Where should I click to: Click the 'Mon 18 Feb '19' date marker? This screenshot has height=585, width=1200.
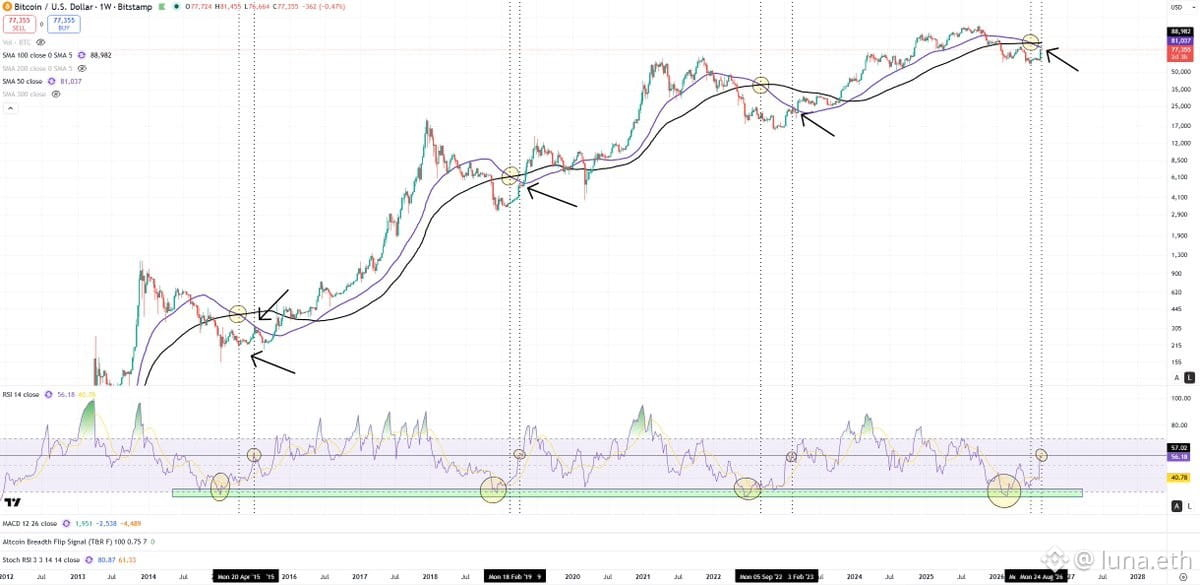508,577
